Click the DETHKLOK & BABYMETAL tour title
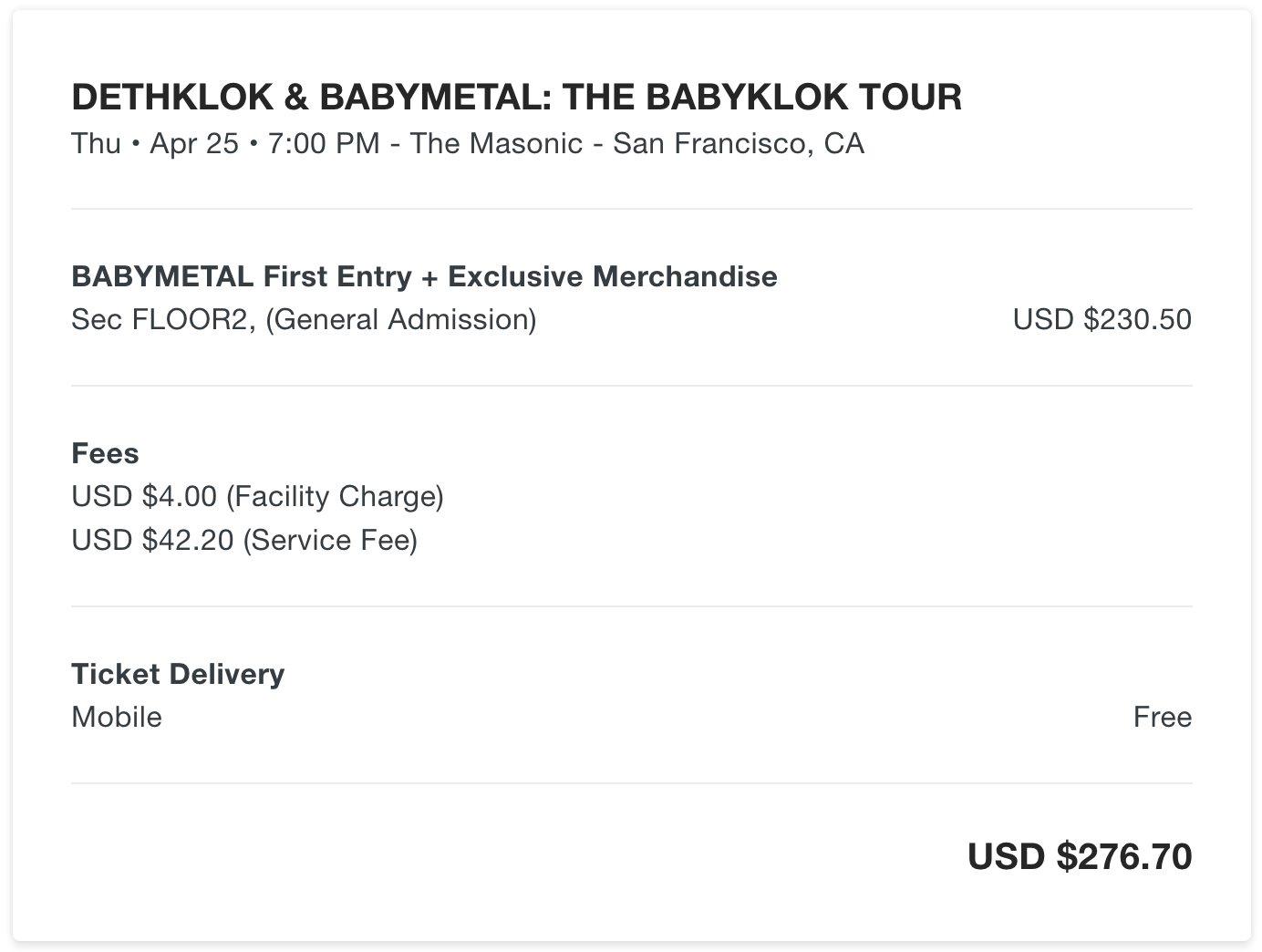This screenshot has width=1262, height=952. click(x=516, y=97)
